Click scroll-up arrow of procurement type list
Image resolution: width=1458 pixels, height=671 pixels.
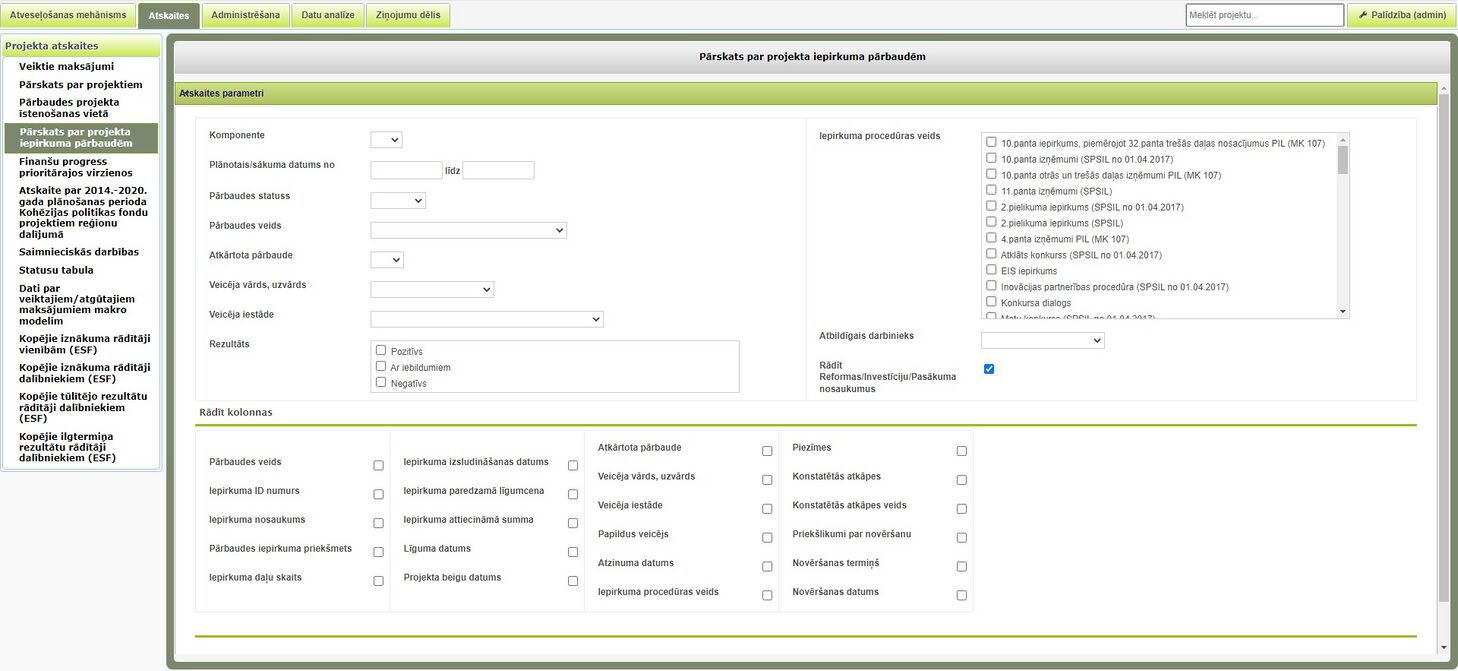point(1343,139)
